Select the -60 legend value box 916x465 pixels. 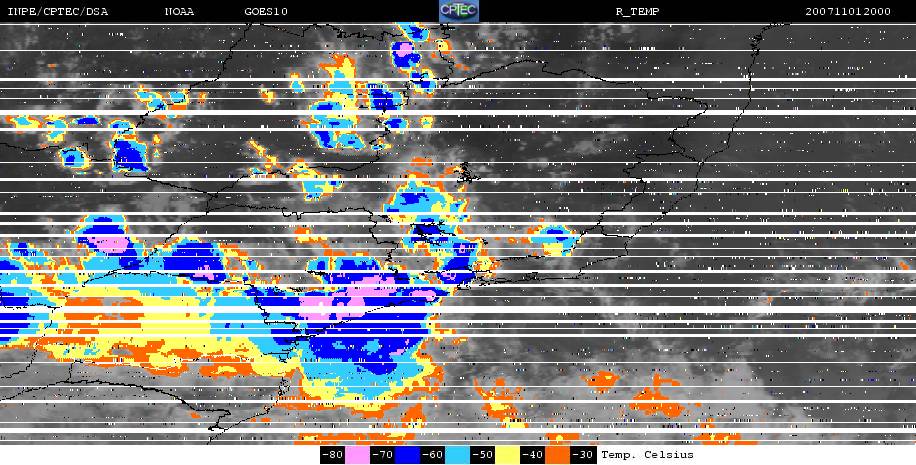click(433, 455)
